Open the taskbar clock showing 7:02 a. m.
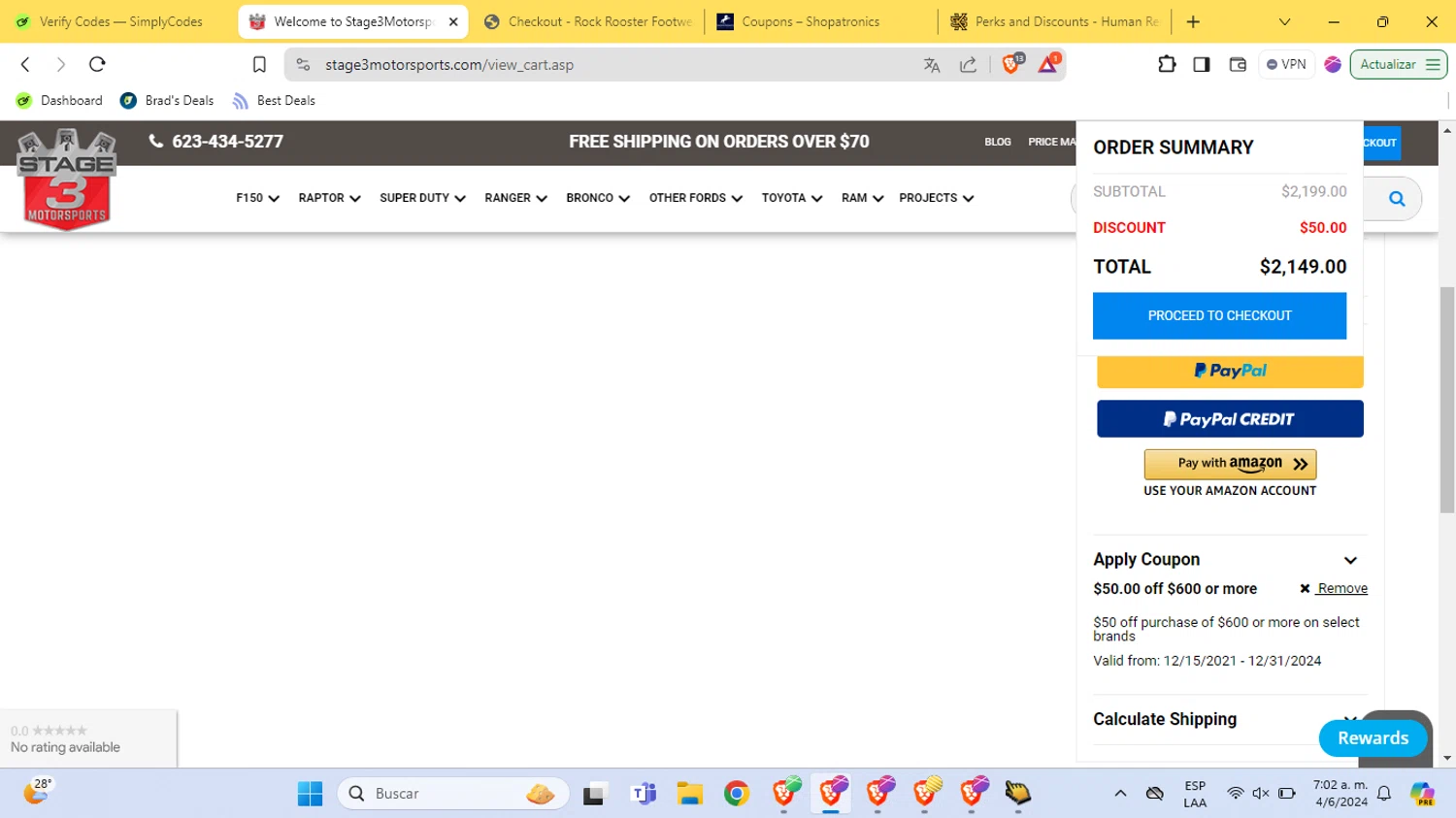The width and height of the screenshot is (1456, 818). 1340,794
